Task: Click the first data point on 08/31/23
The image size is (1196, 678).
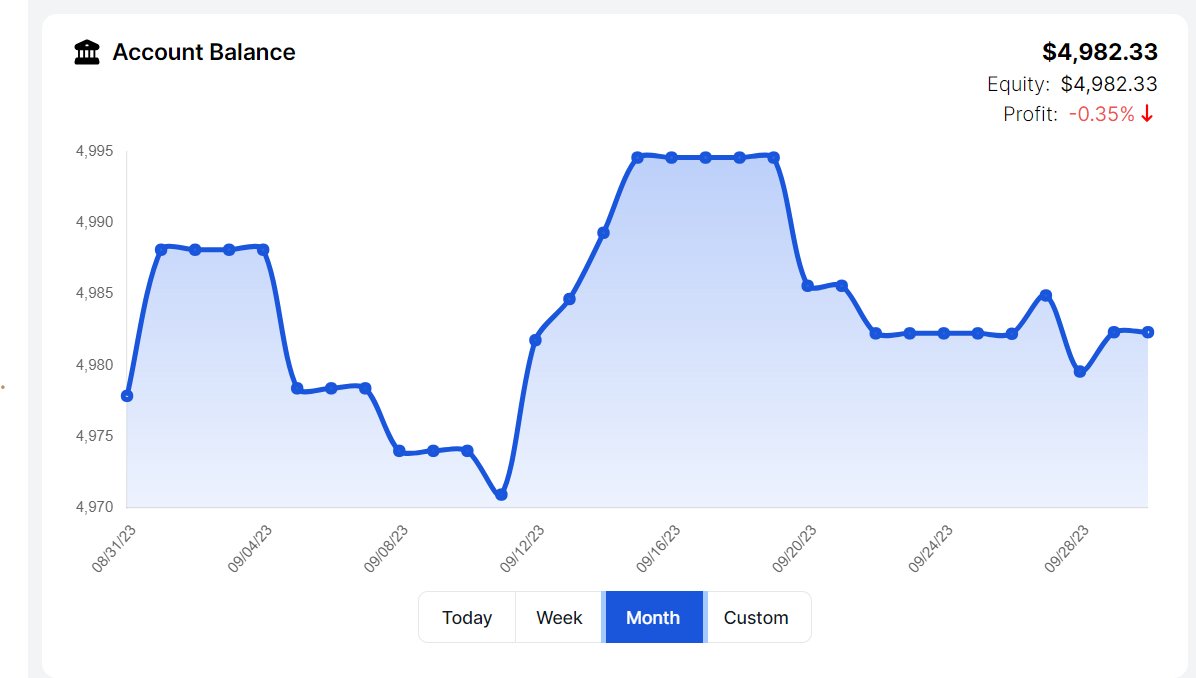Action: (127, 396)
